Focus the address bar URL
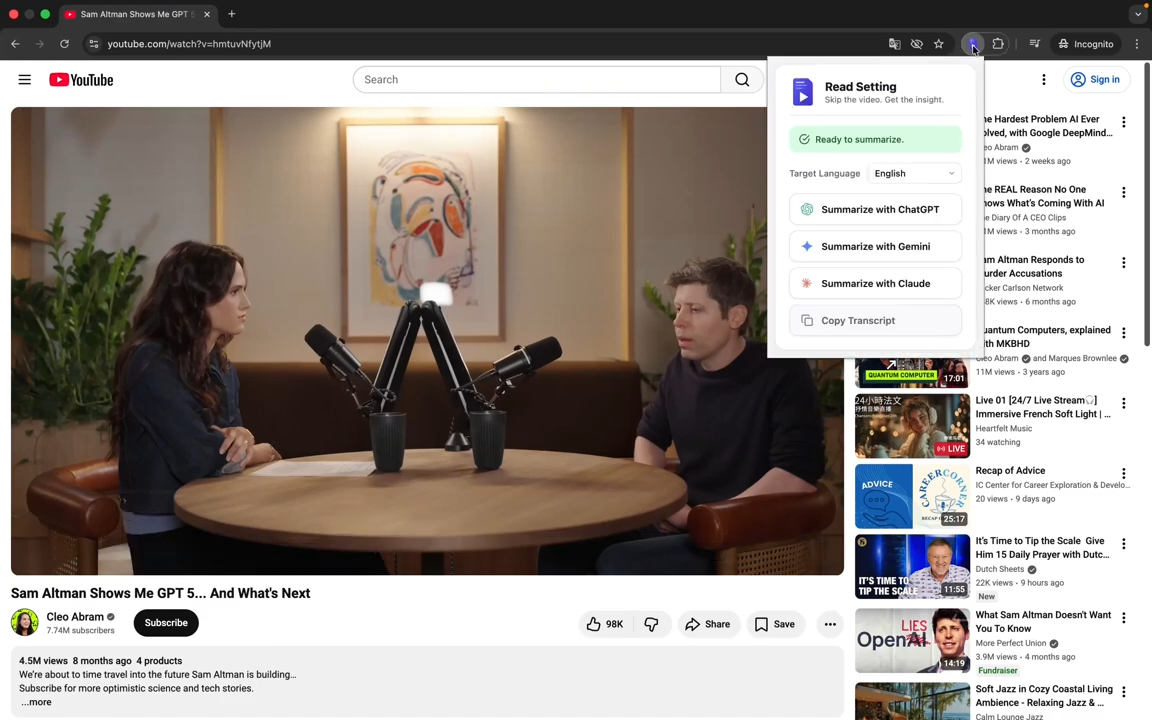Image resolution: width=1152 pixels, height=720 pixels. tap(190, 44)
